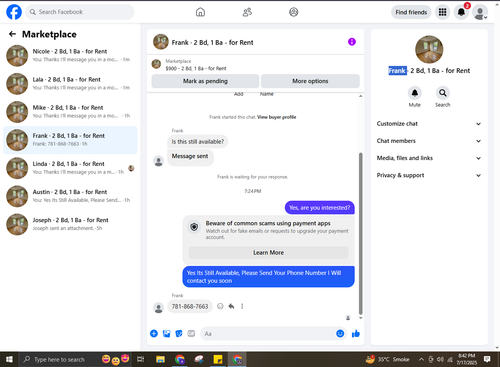The image size is (500, 367).
Task: Mute the conversation with bell icon
Action: coord(415,93)
